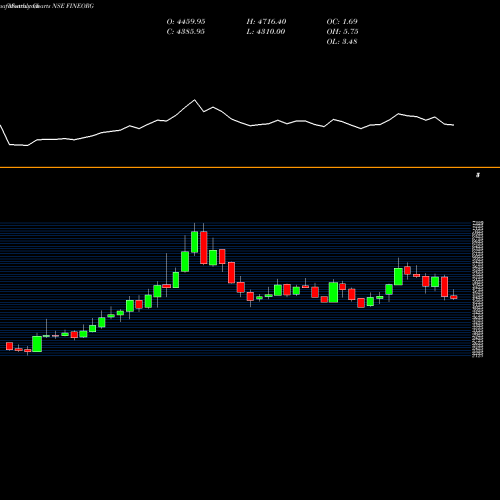This screenshot has width=500, height=500.
Task: Click the close price text "C: 4385.95"
Action: 186,32
